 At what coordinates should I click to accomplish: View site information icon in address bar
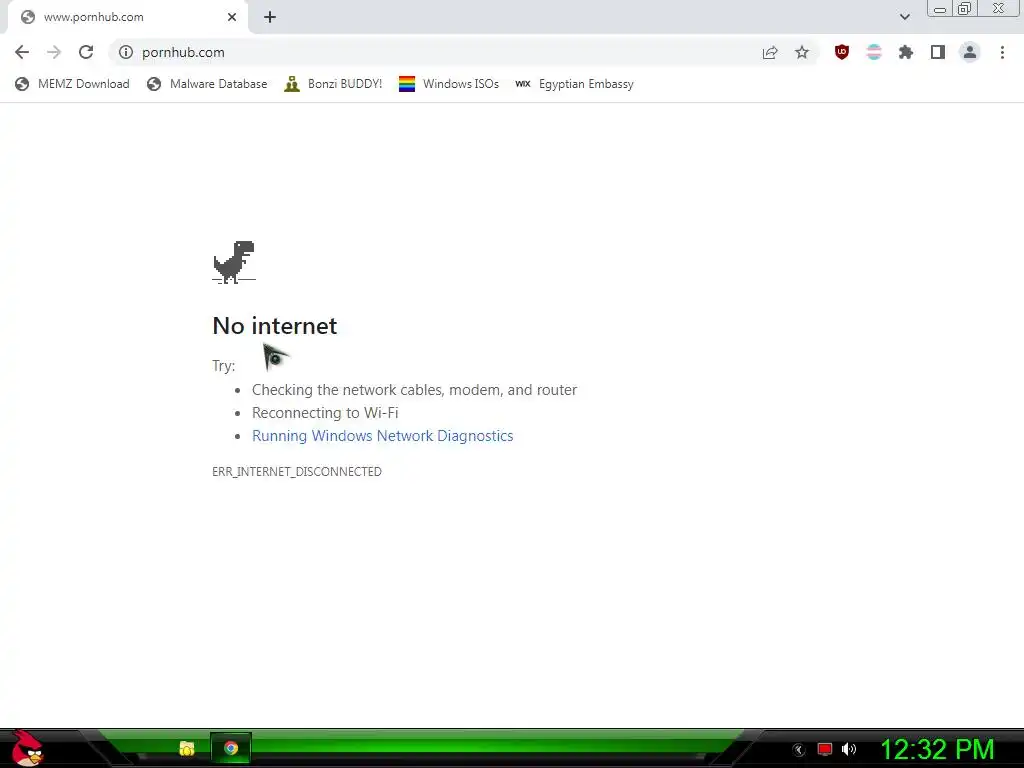125,52
